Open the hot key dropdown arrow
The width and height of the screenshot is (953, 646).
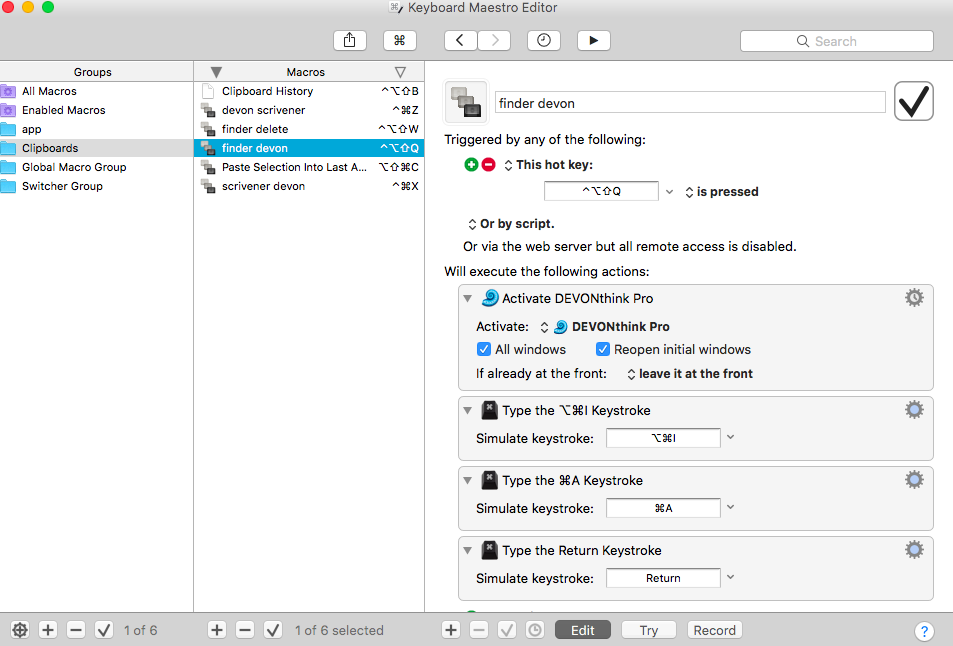669,191
